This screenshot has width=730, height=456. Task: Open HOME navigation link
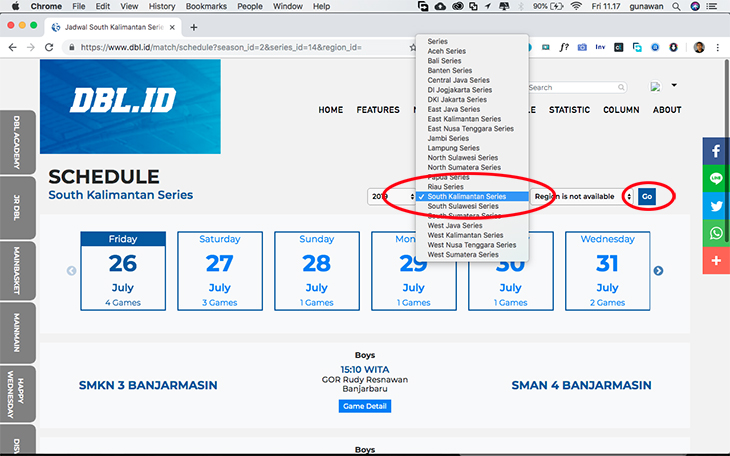(331, 110)
